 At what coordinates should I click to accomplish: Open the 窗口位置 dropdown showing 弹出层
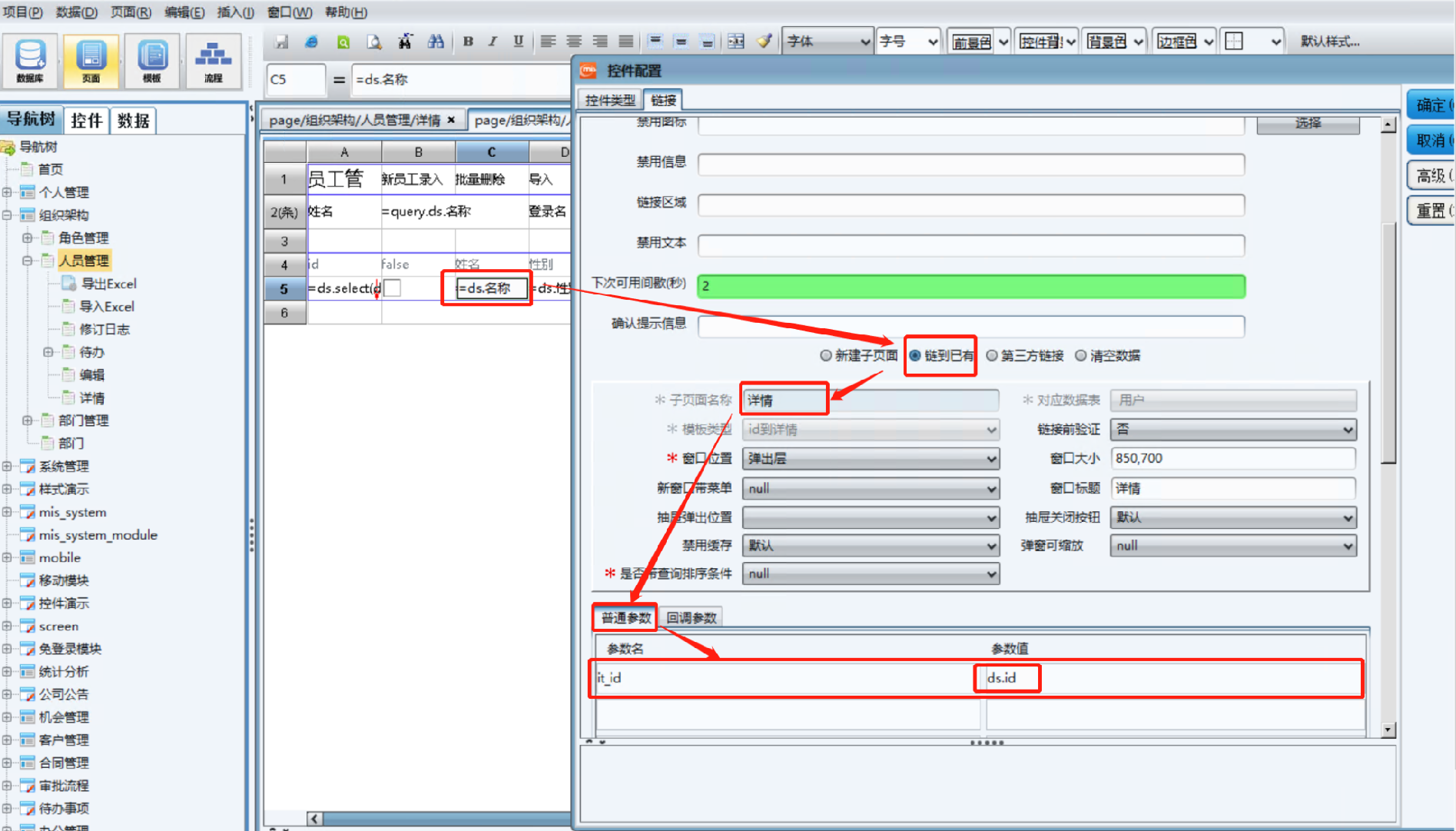pos(871,458)
